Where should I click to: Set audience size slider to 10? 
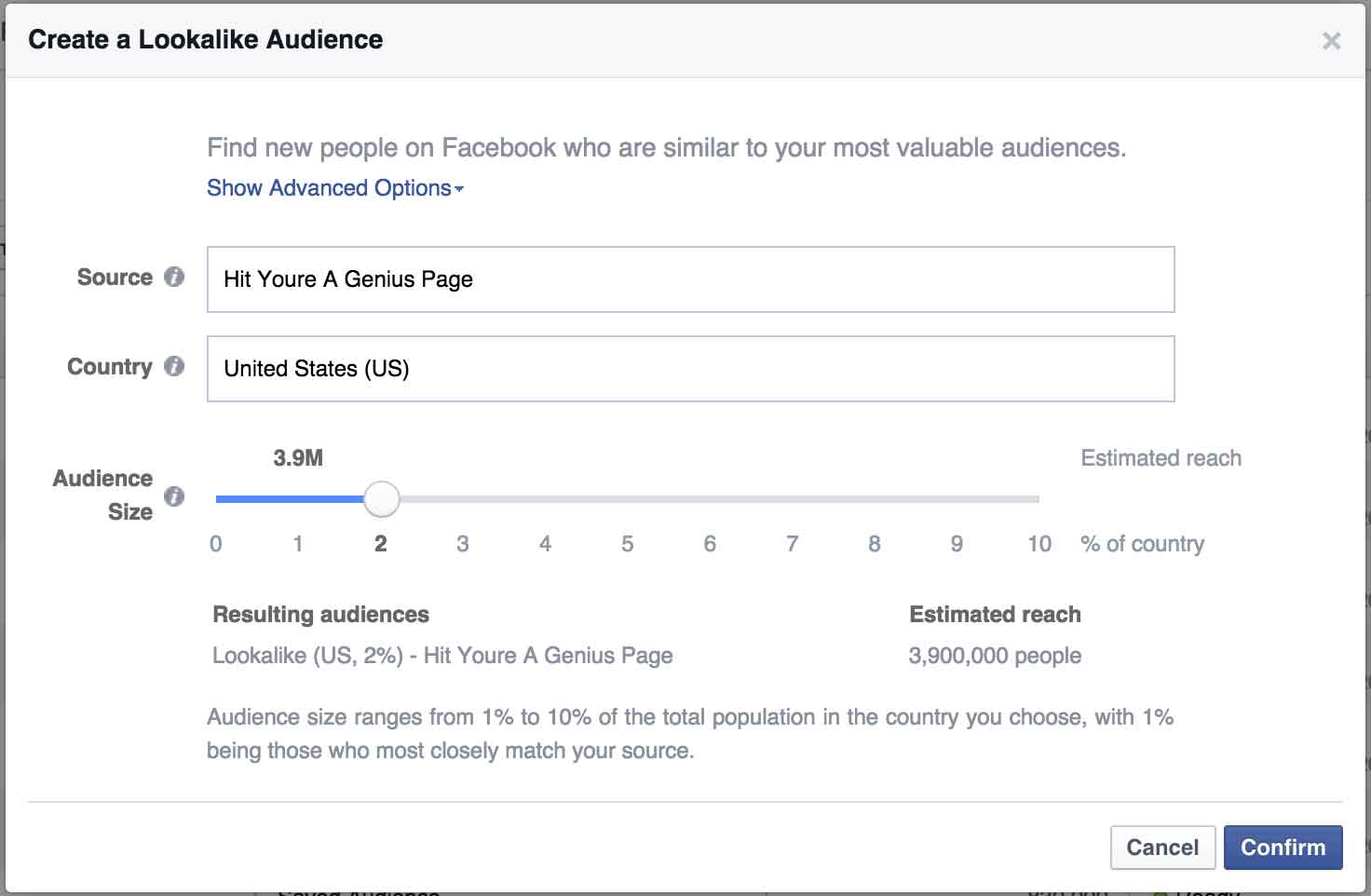[x=1037, y=499]
